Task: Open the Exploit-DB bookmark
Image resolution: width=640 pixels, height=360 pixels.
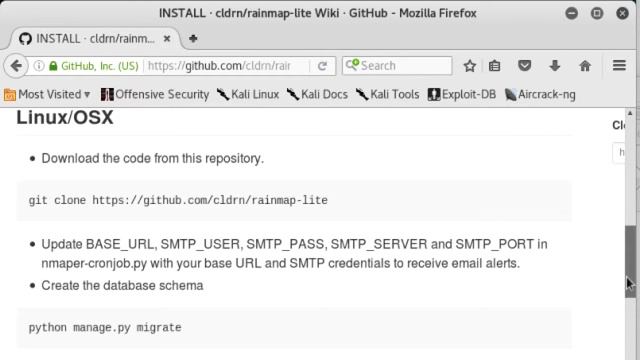Action: coord(462,94)
